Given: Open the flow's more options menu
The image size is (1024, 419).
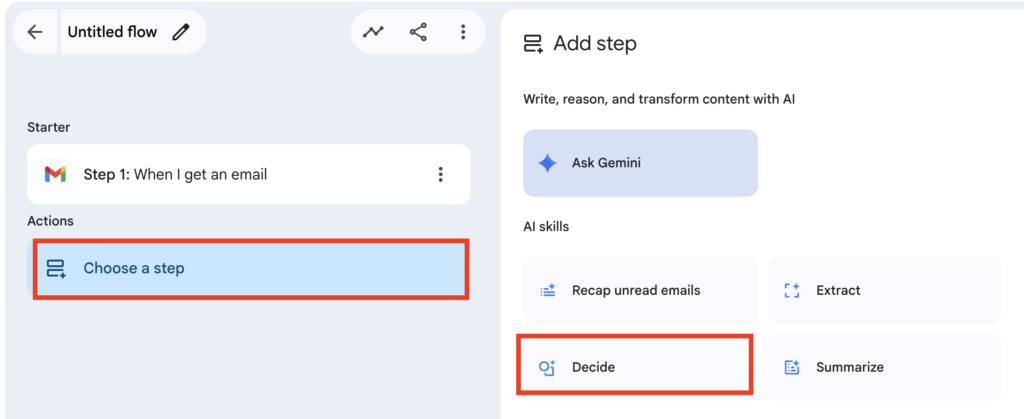Looking at the screenshot, I should (463, 32).
